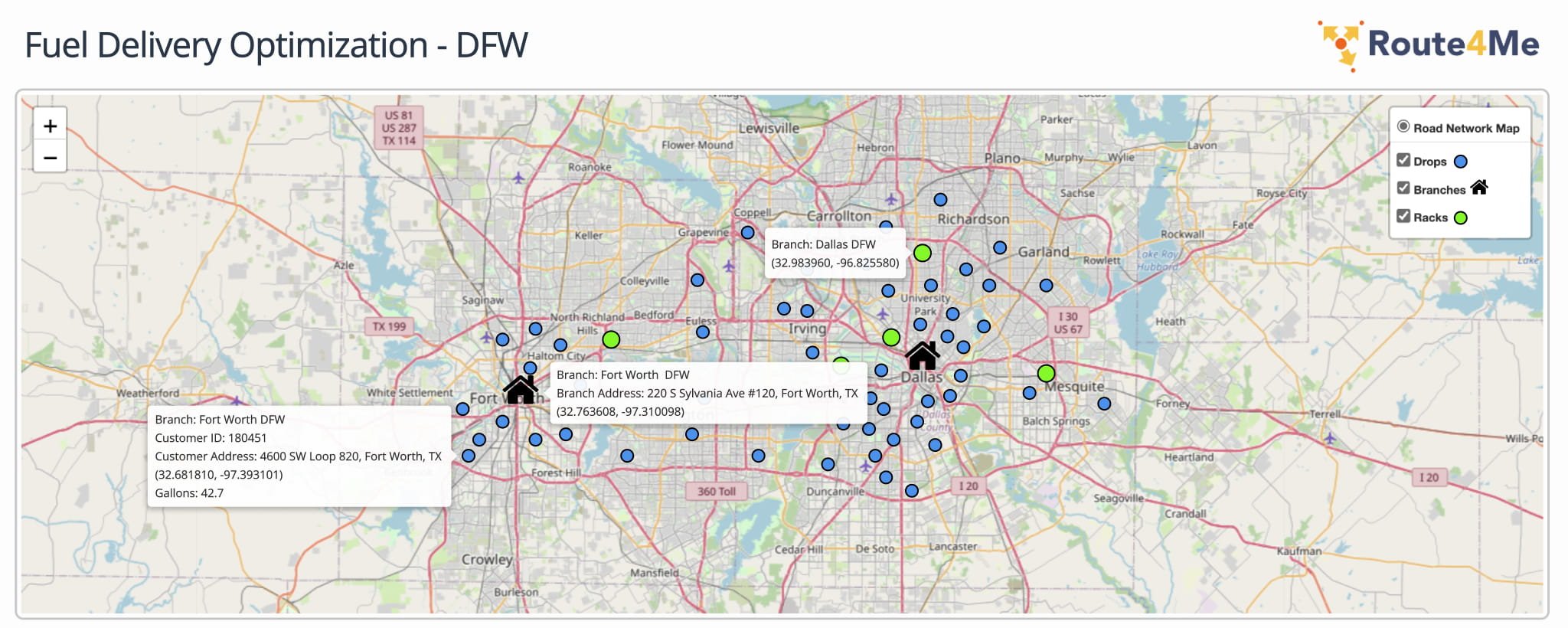The image size is (1568, 628).
Task: Click 'Branch: Dallas DFW' tooltip text
Action: [x=823, y=244]
